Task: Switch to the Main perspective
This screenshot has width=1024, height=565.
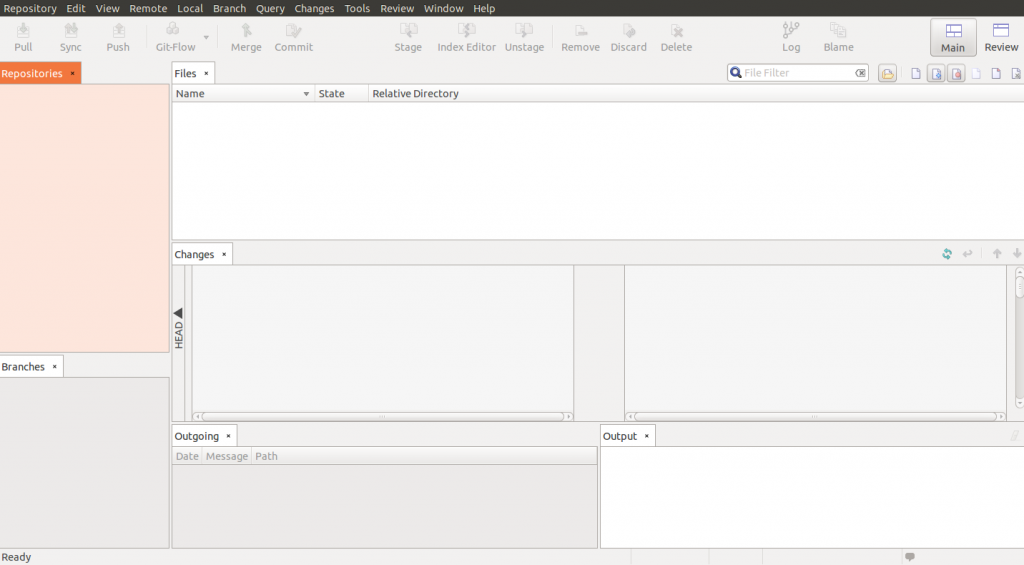Action: (953, 37)
